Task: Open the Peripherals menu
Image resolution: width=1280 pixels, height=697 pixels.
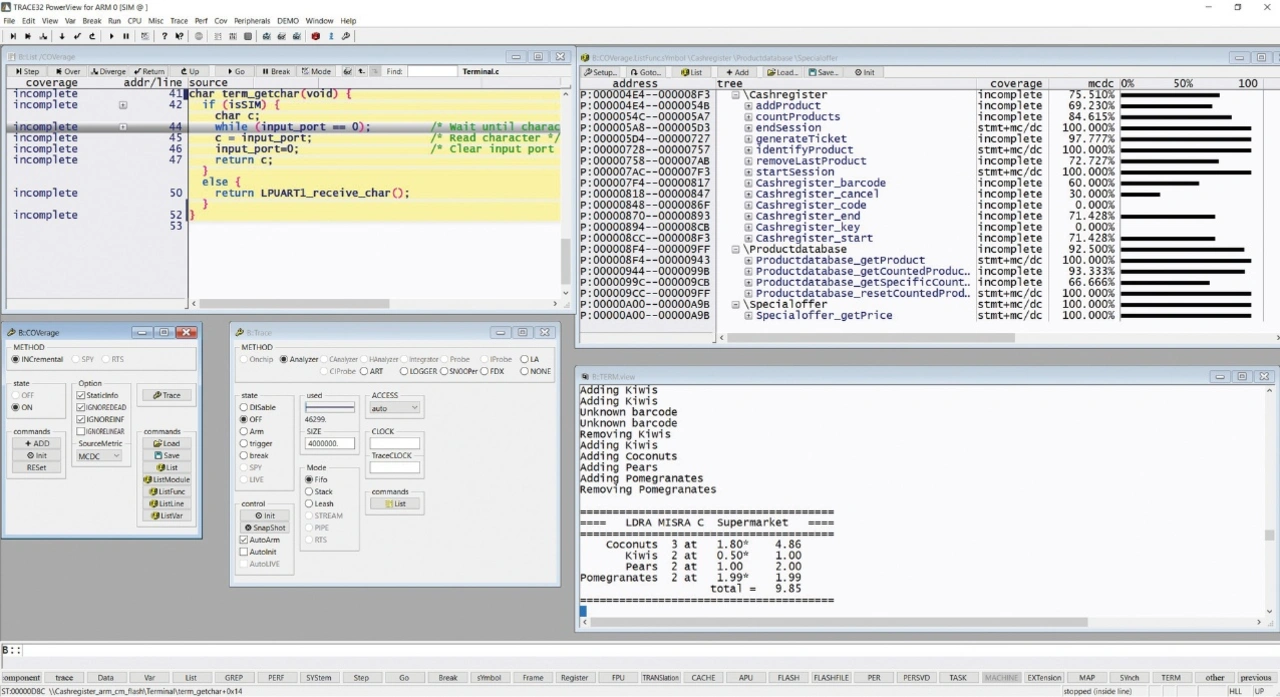Action: [x=252, y=21]
